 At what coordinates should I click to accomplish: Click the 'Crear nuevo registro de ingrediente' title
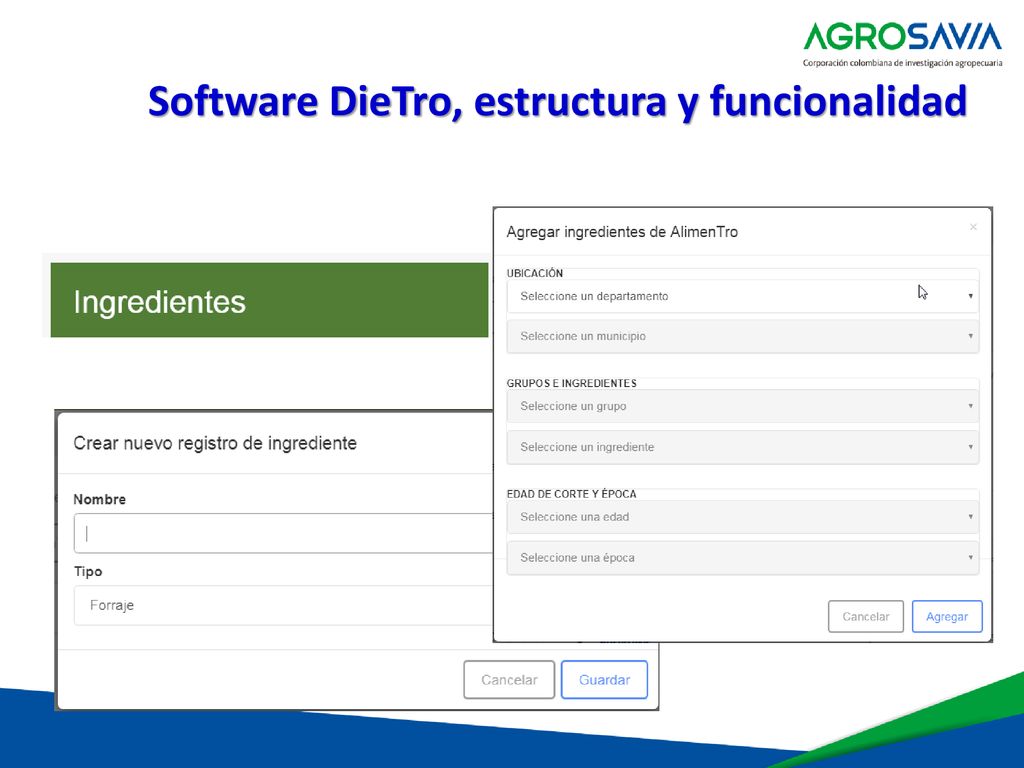click(215, 443)
